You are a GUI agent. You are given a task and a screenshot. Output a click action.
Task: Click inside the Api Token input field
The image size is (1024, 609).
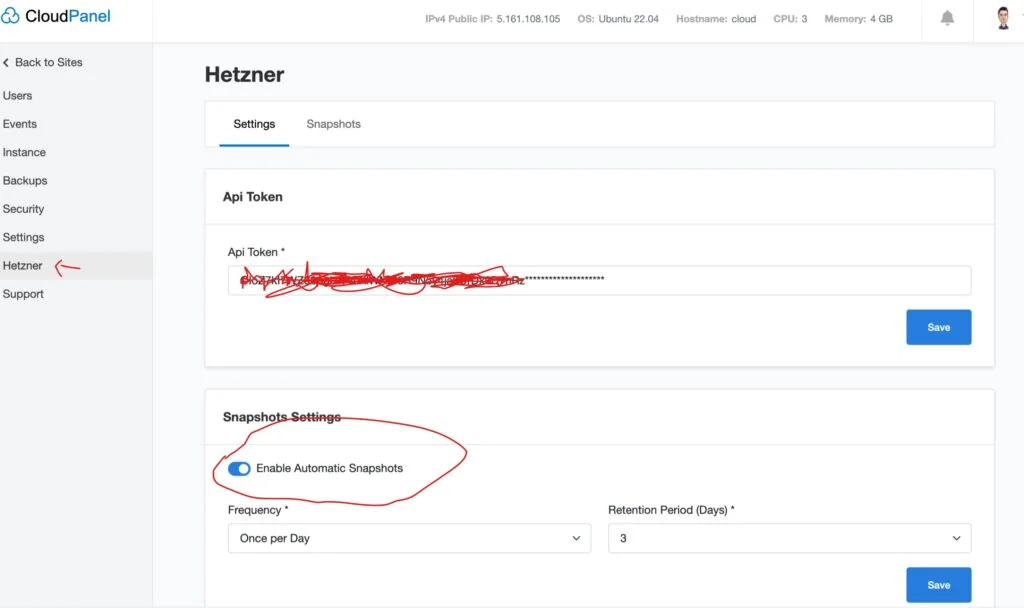pyautogui.click(x=598, y=280)
